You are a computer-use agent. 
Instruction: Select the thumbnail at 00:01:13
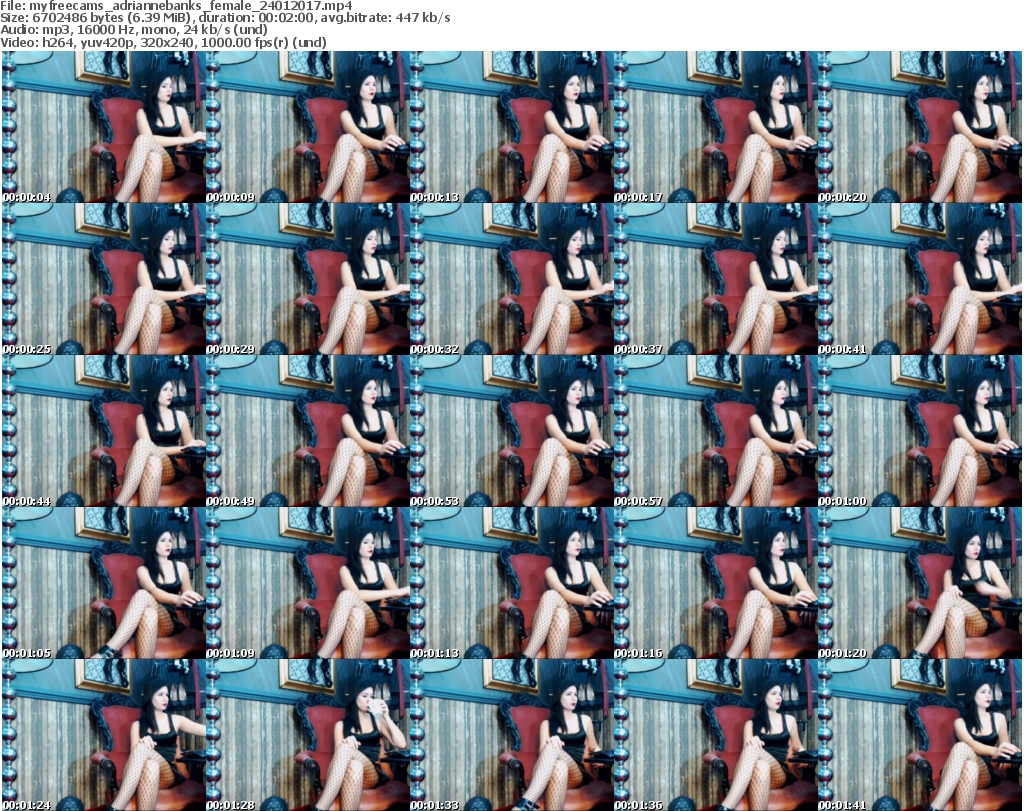click(x=511, y=583)
